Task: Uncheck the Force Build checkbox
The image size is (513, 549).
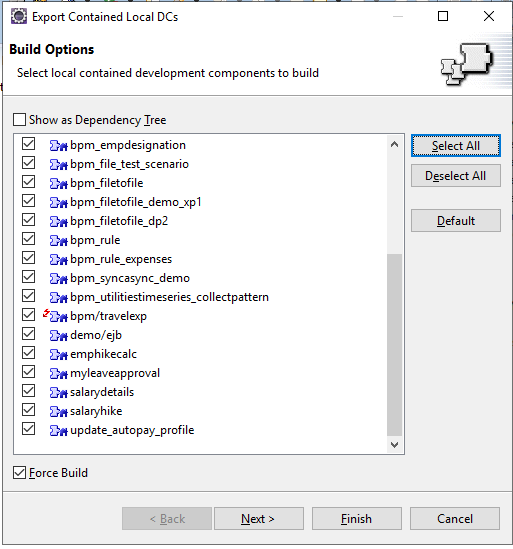Action: [x=19, y=472]
